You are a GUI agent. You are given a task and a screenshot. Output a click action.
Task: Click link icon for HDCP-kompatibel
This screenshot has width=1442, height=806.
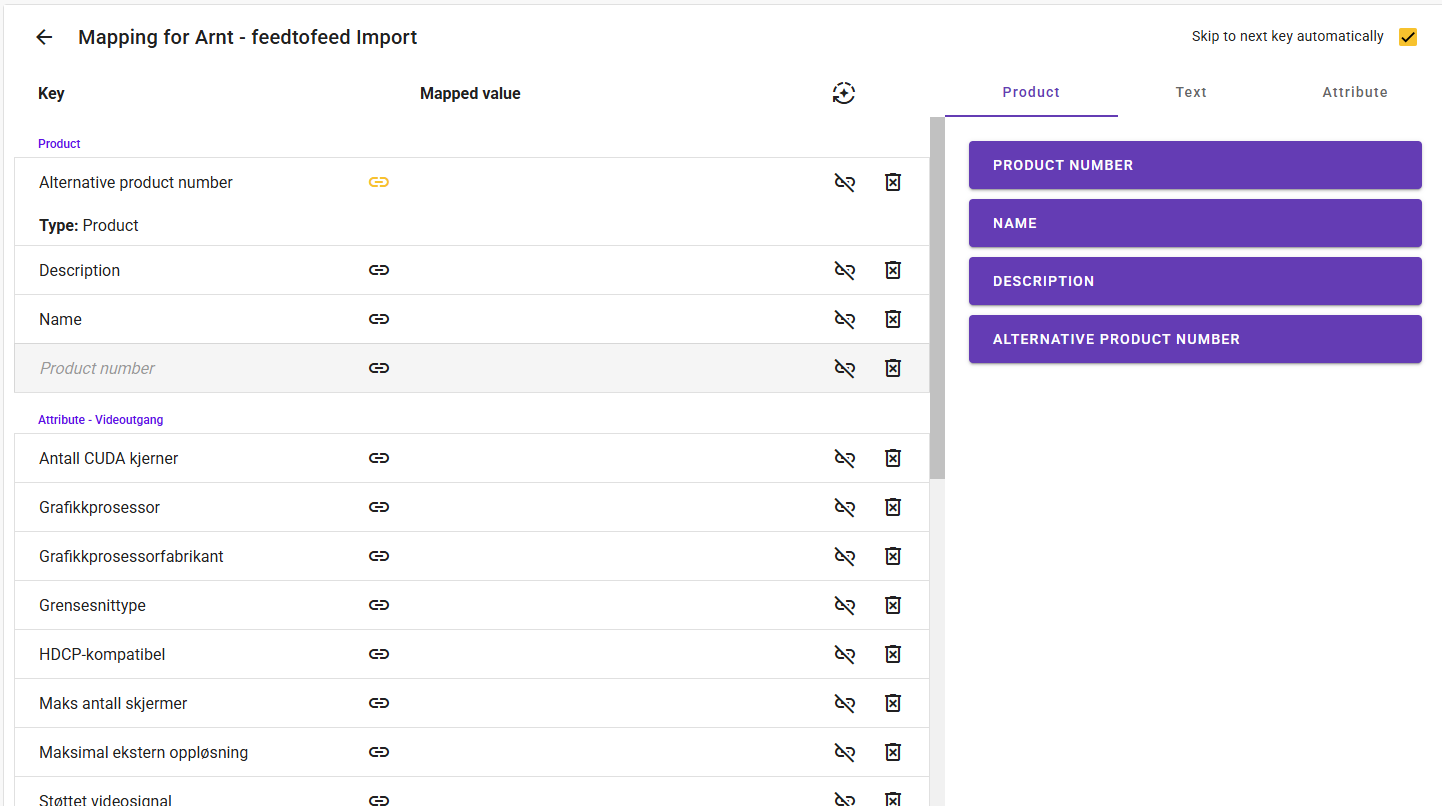point(378,654)
